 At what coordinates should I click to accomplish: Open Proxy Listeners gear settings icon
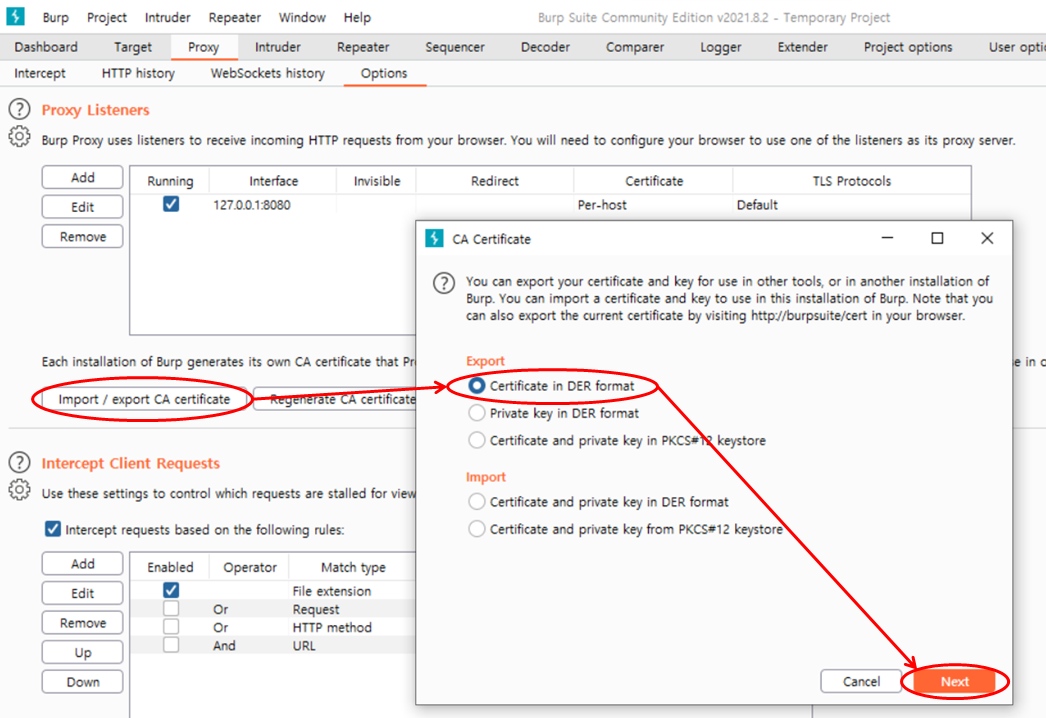pos(19,136)
